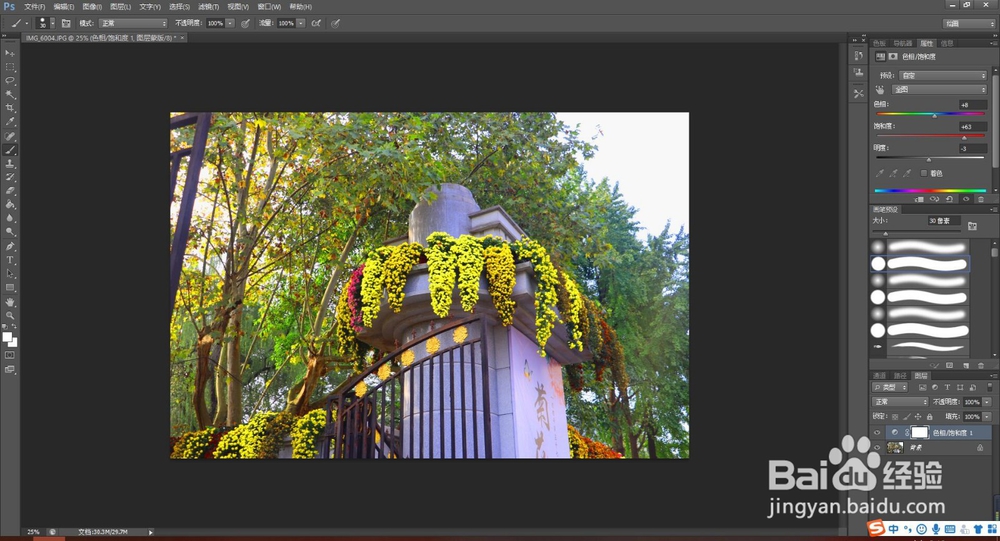The height and width of the screenshot is (541, 1000).
Task: Open the History panel icon
Action: [858, 56]
